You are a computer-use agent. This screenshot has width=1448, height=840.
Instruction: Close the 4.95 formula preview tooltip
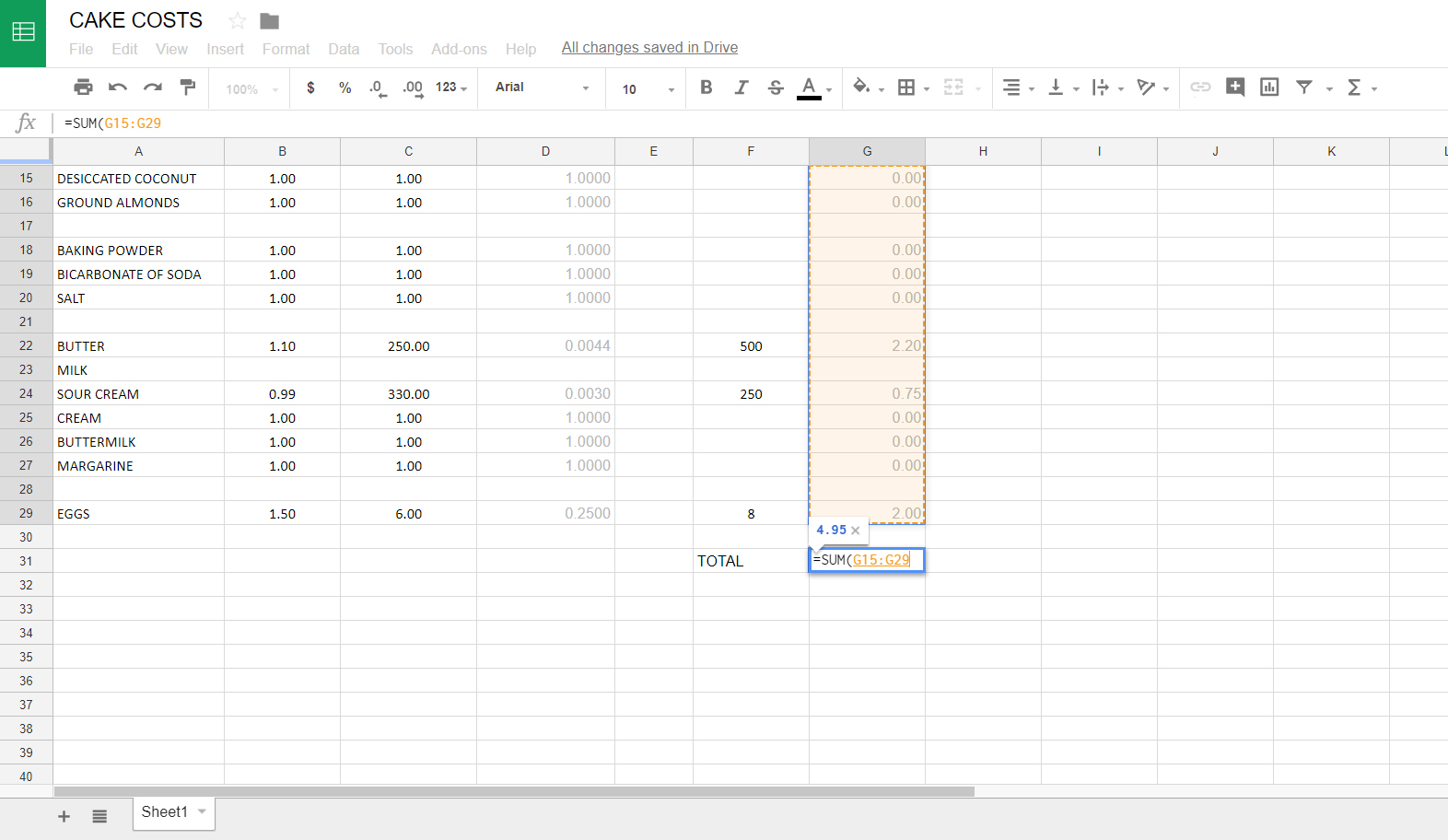point(856,531)
